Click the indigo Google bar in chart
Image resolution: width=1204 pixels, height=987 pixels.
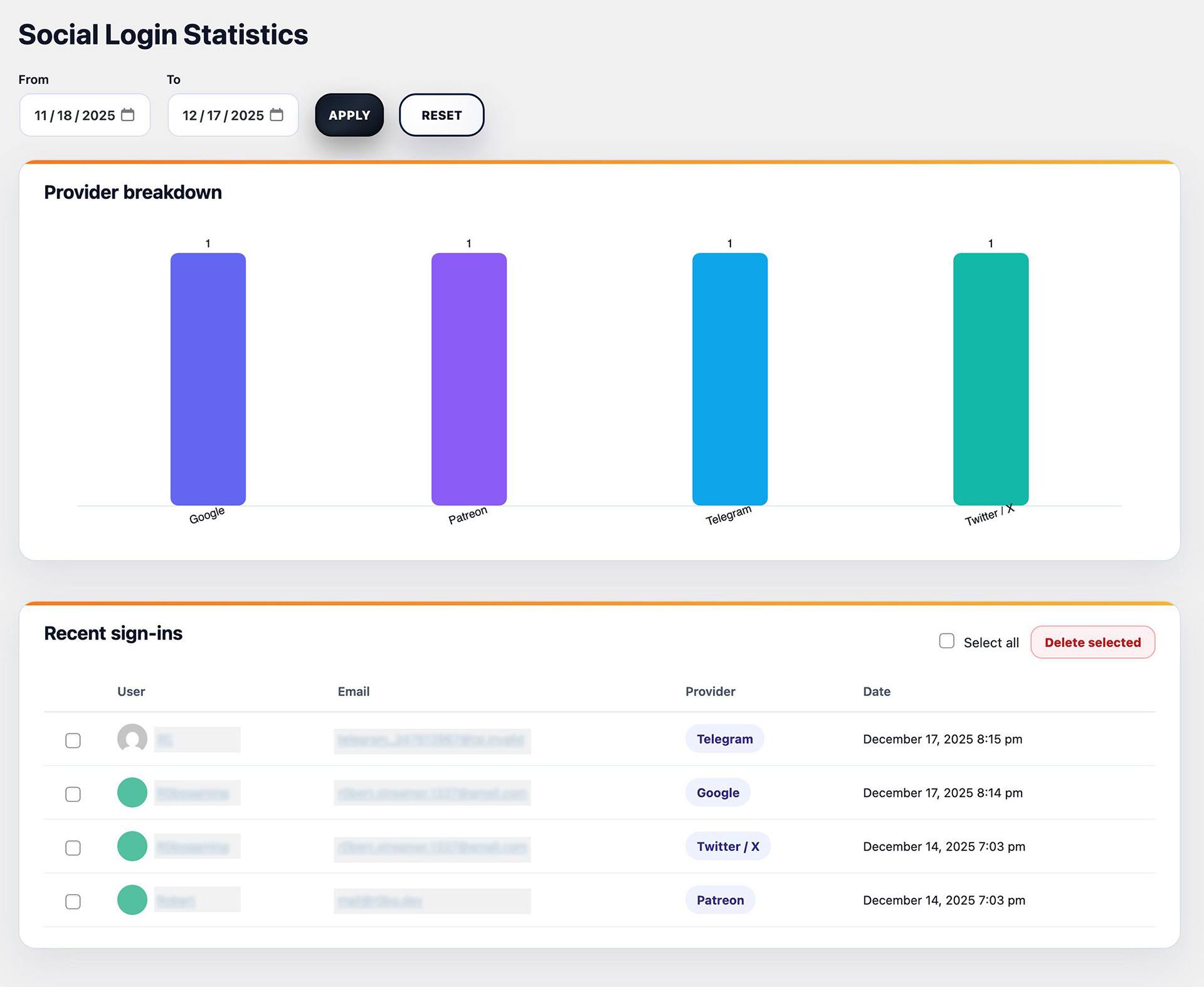coord(208,379)
